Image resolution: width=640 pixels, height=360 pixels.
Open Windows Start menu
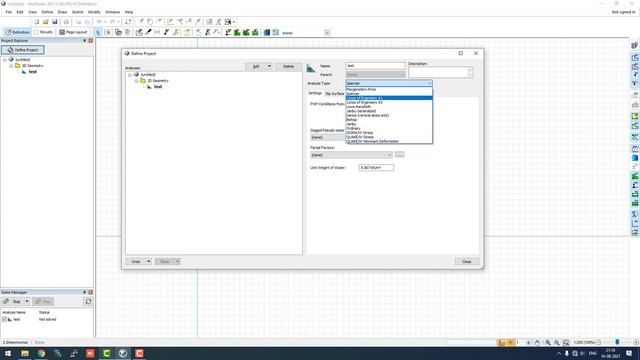pyautogui.click(x=8, y=353)
